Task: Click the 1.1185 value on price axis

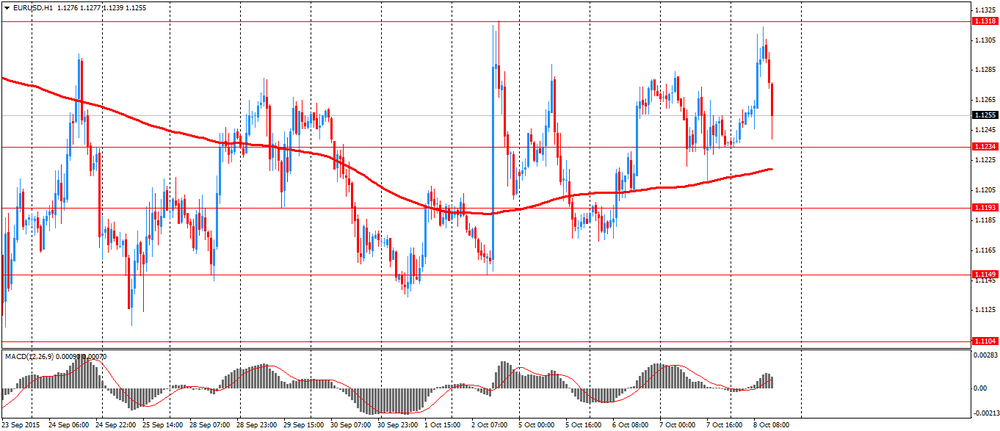Action: click(x=985, y=220)
